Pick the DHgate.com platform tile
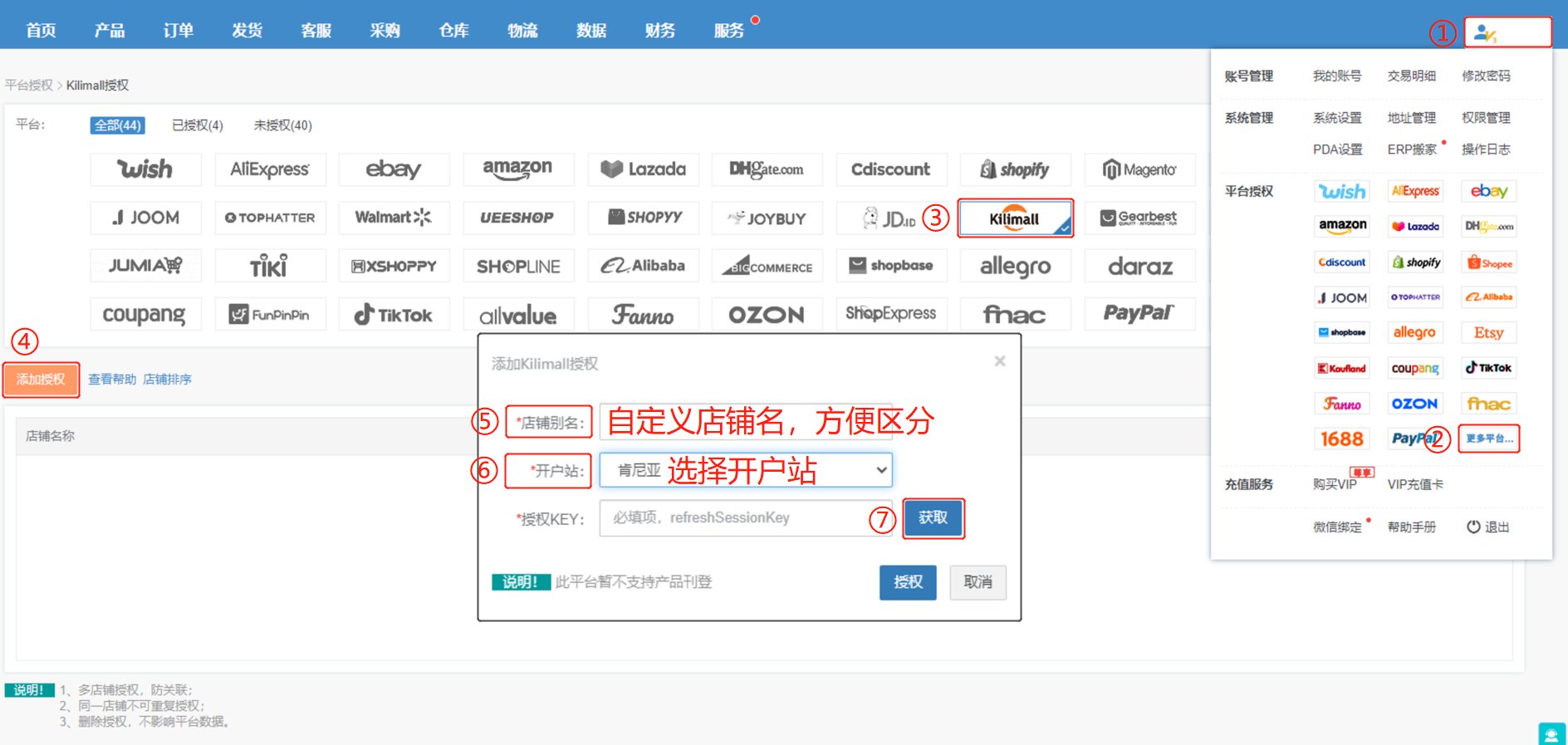The width and height of the screenshot is (1568, 745). point(767,169)
